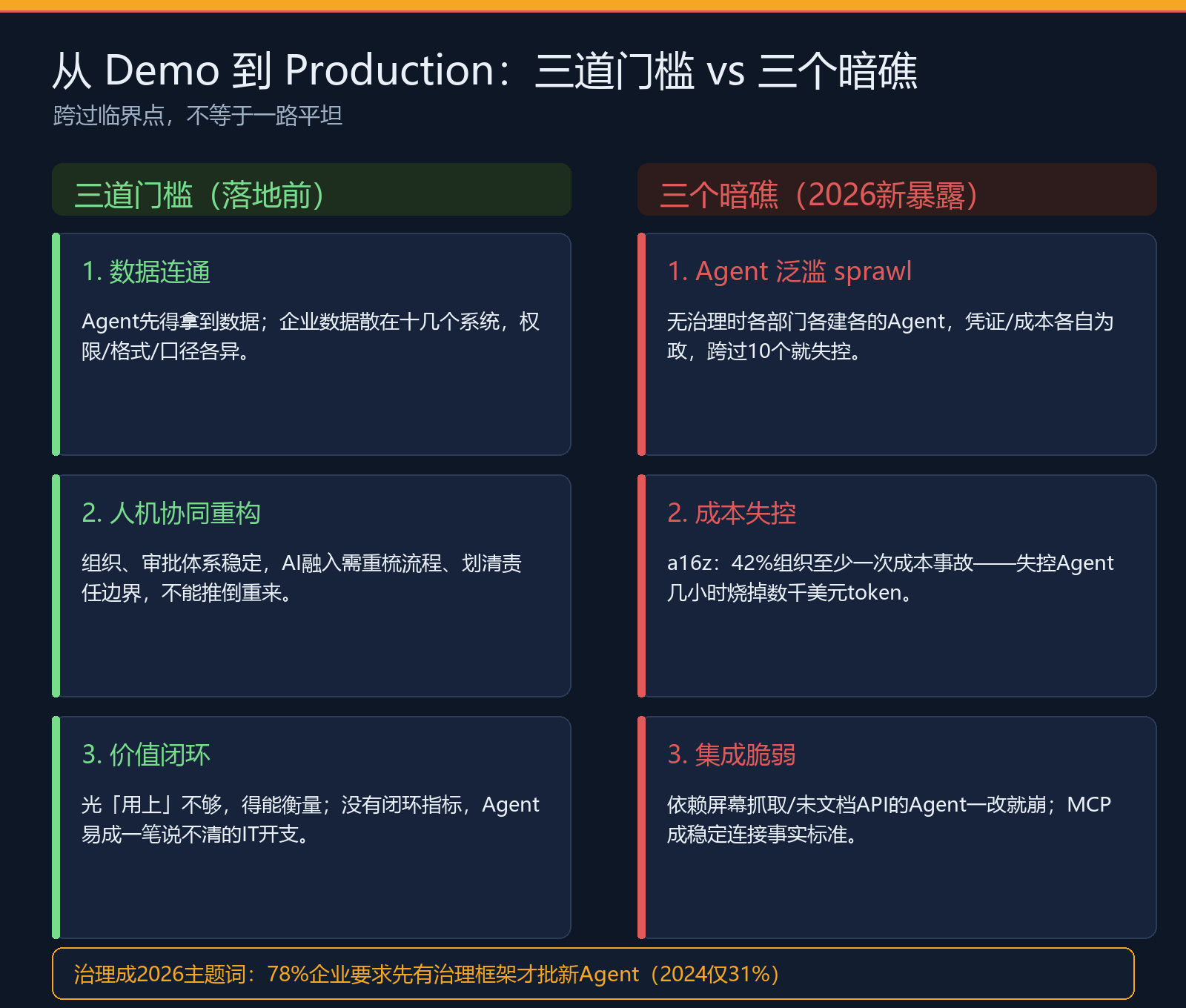1186x1008 pixels.
Task: Click the text starting 依赖屏幕抓取
Action: (889, 820)
